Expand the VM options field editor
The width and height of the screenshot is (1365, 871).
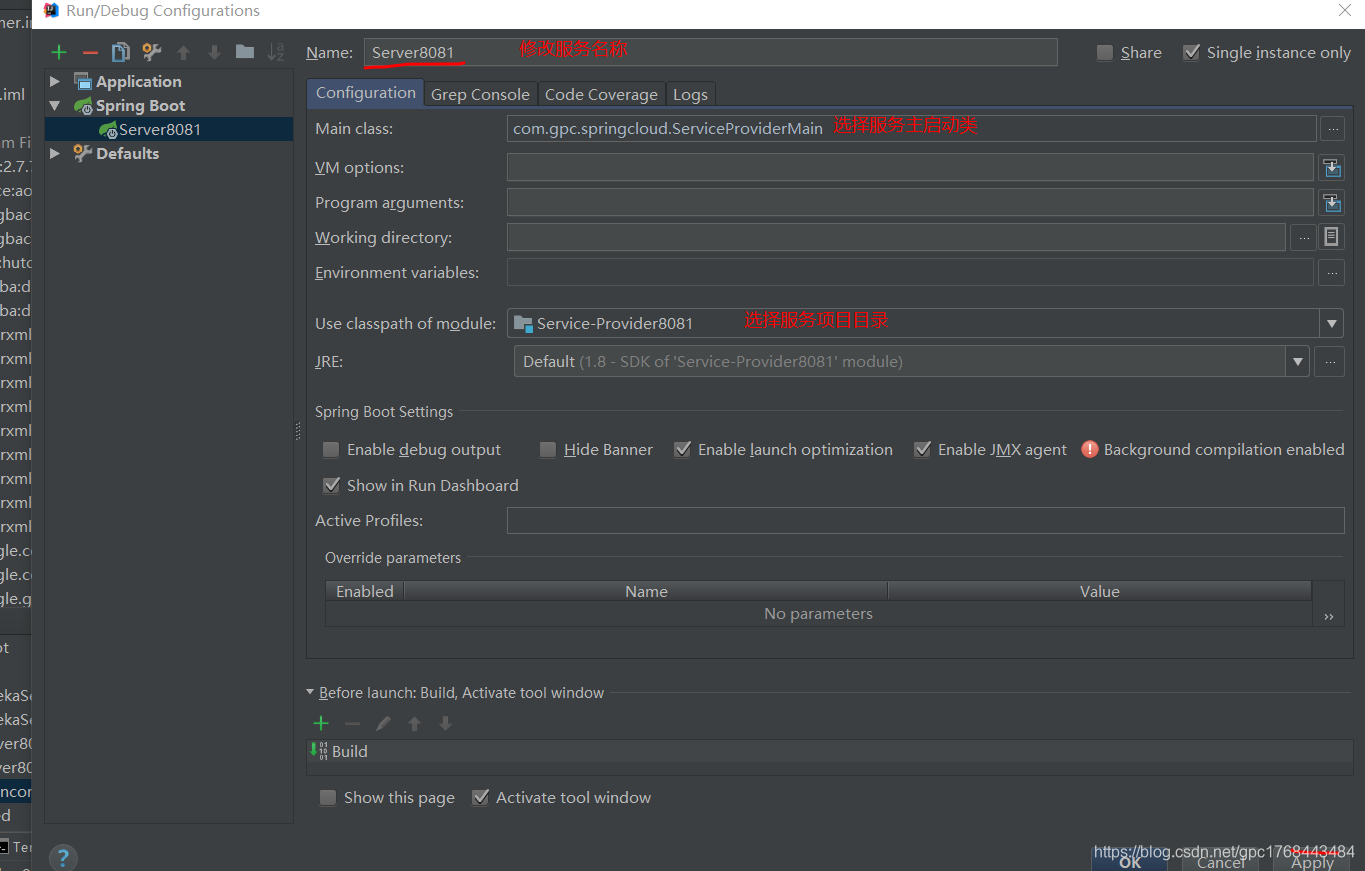click(x=1331, y=167)
